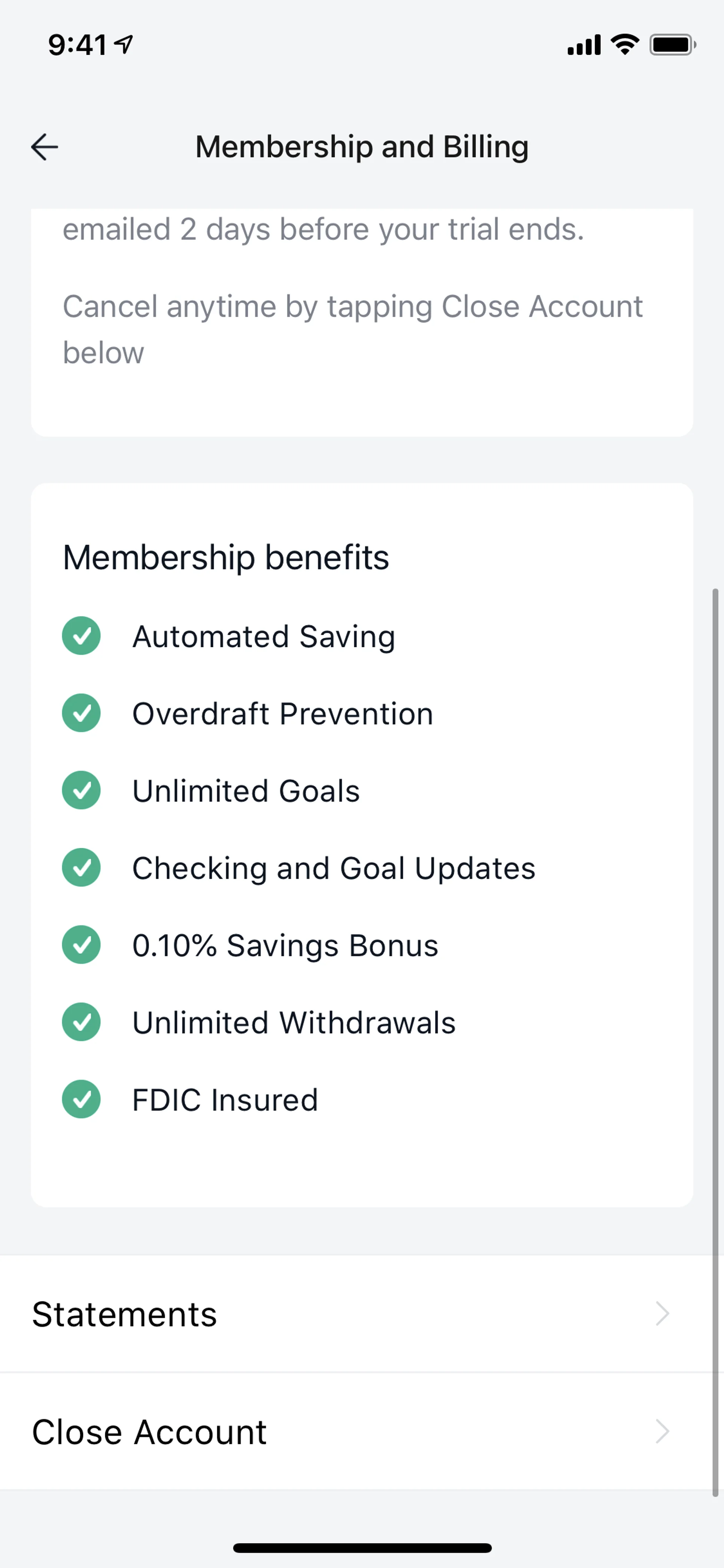This screenshot has height=1568, width=724.
Task: Tap checkmark next to 0.10% Savings Bonus
Action: click(x=81, y=945)
